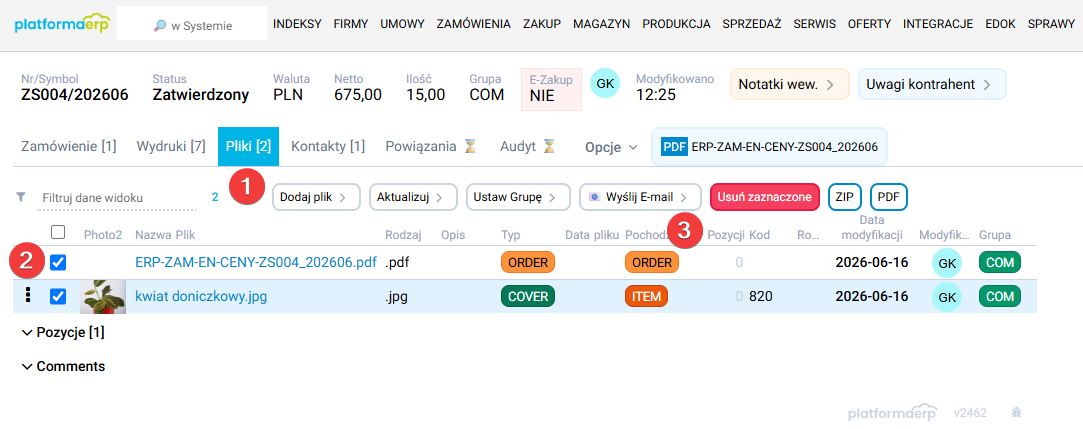Open the MAGAZYN menu
The image size is (1083, 429).
tap(601, 24)
